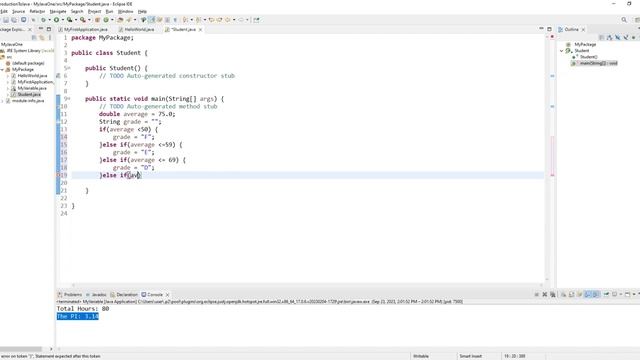Open the External Tools dropdown arrow
This screenshot has height=360, width=640.
coord(89,20)
